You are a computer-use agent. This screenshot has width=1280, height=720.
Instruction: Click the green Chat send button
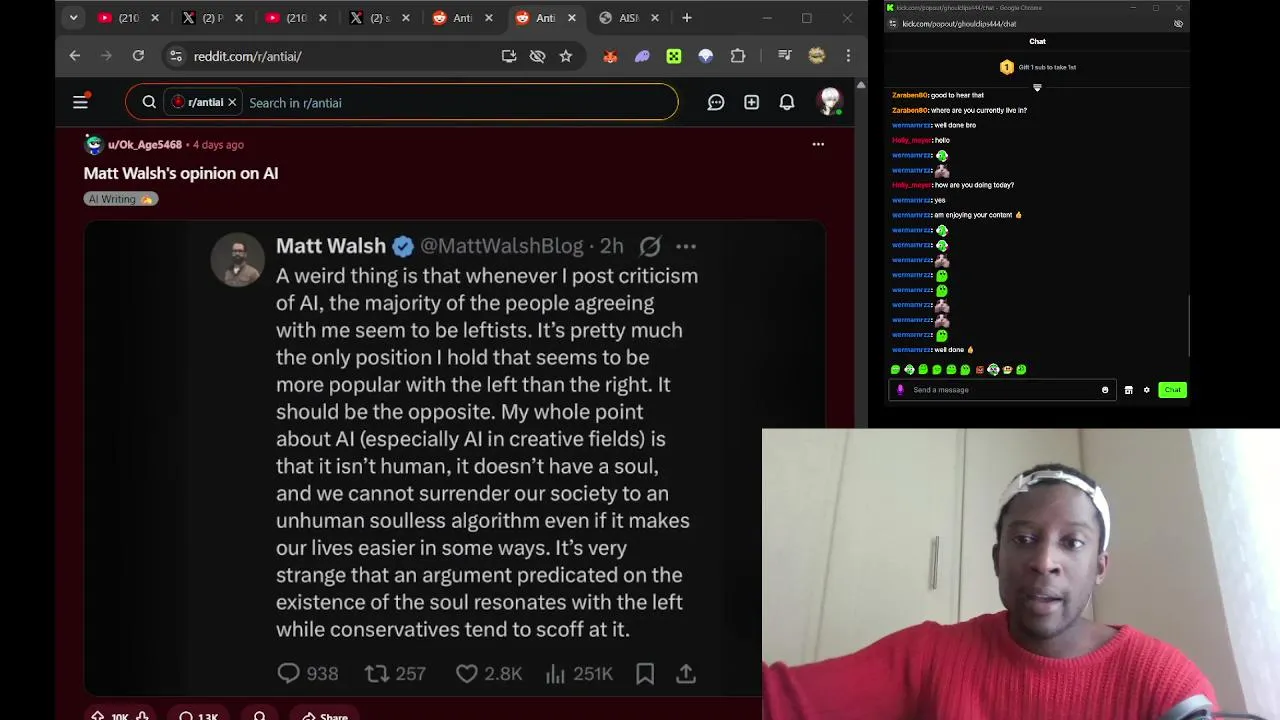(1172, 390)
